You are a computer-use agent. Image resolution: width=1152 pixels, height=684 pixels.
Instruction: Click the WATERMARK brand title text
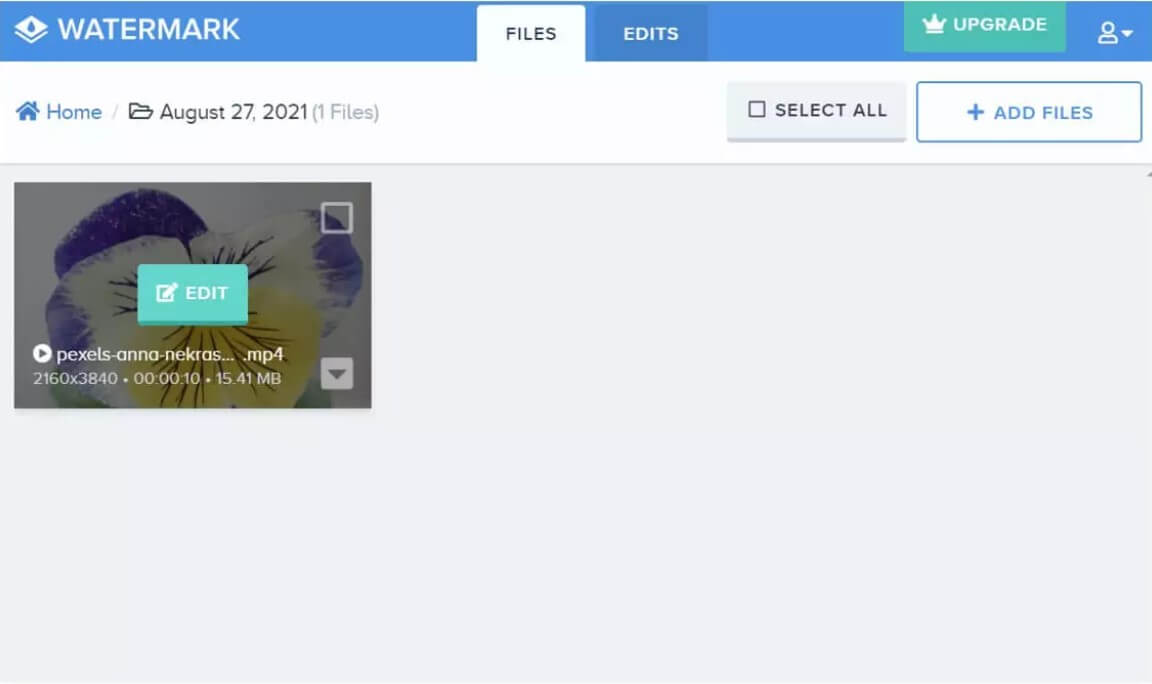click(x=148, y=29)
